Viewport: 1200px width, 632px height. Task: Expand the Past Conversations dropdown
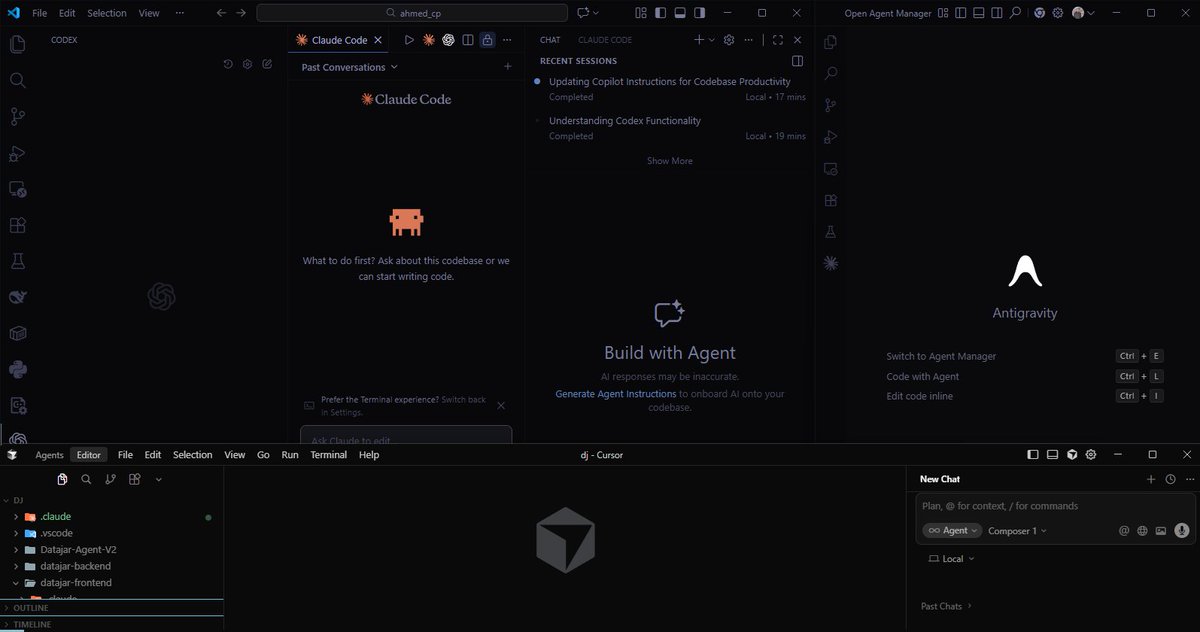click(x=349, y=67)
